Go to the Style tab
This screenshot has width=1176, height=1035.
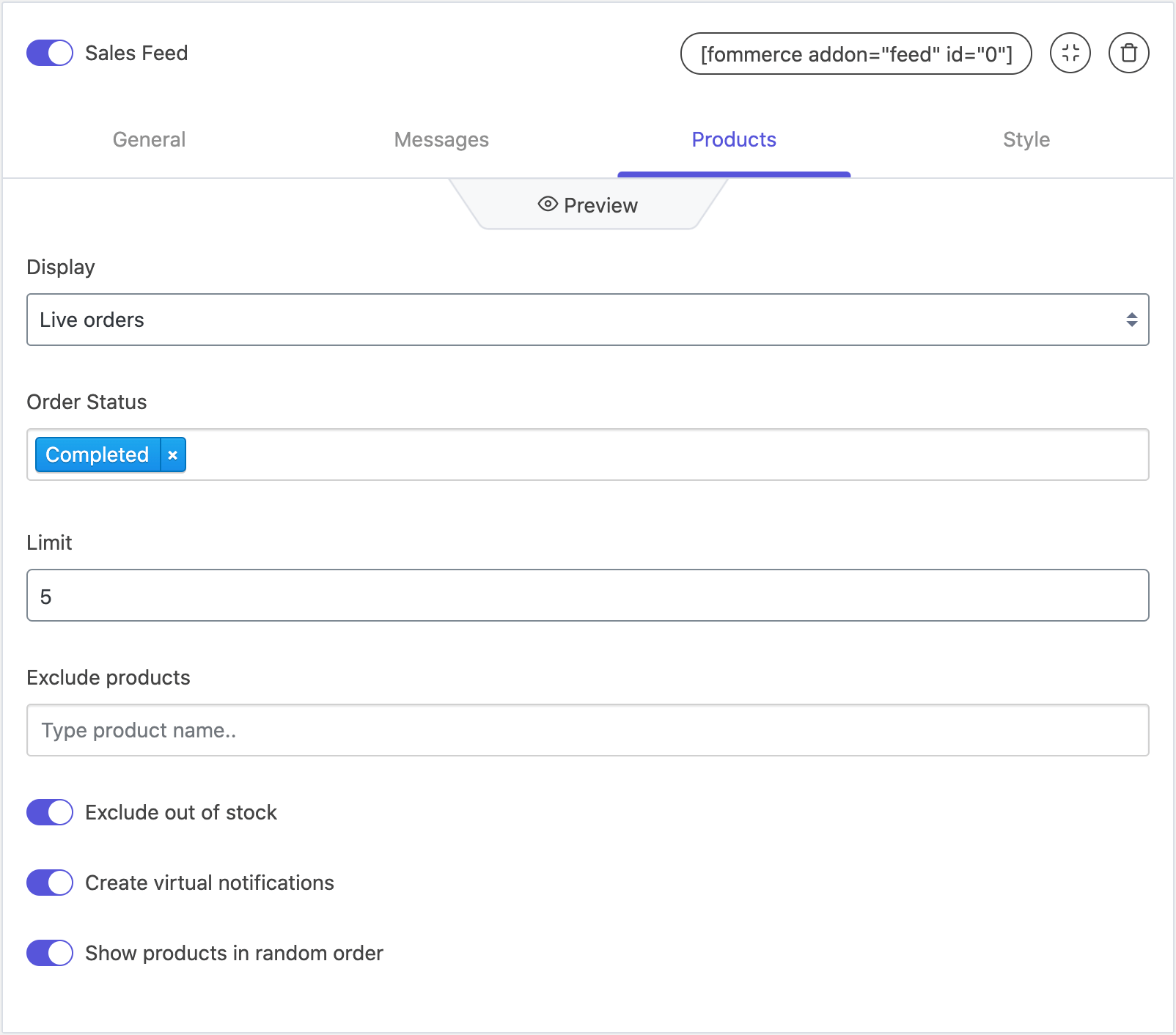1026,139
